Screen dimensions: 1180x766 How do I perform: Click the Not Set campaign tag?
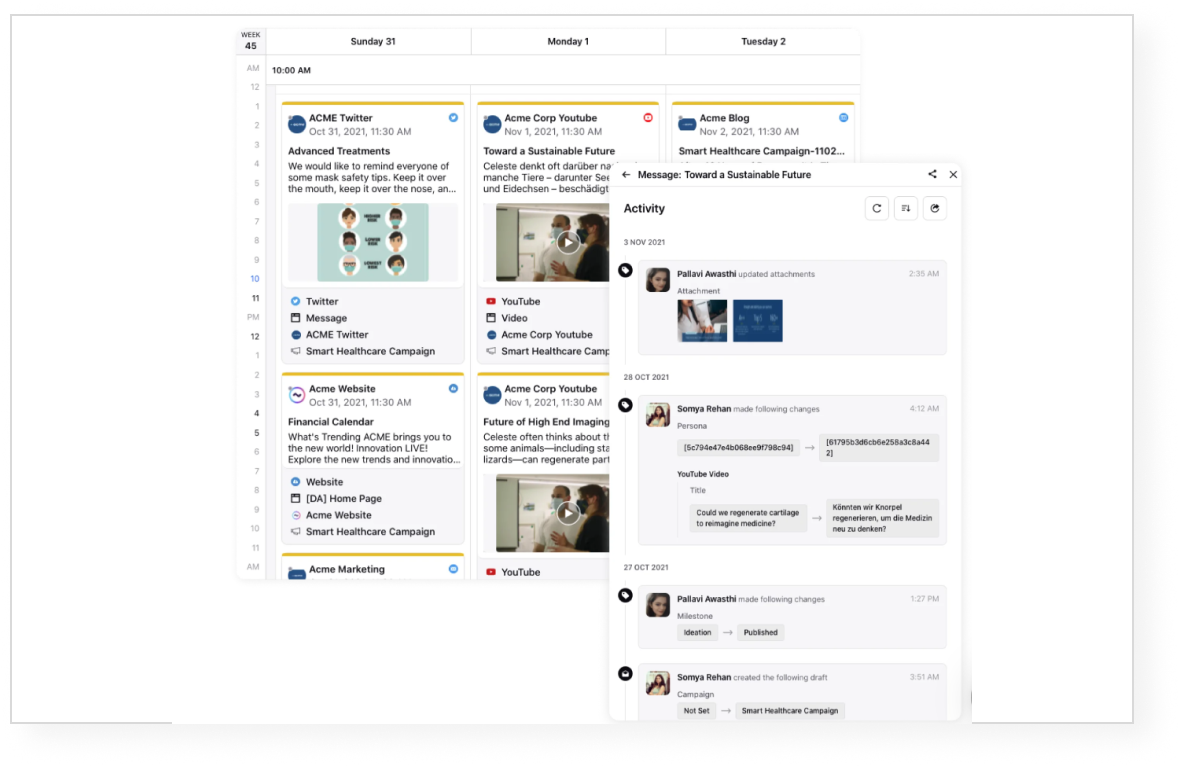[696, 710]
